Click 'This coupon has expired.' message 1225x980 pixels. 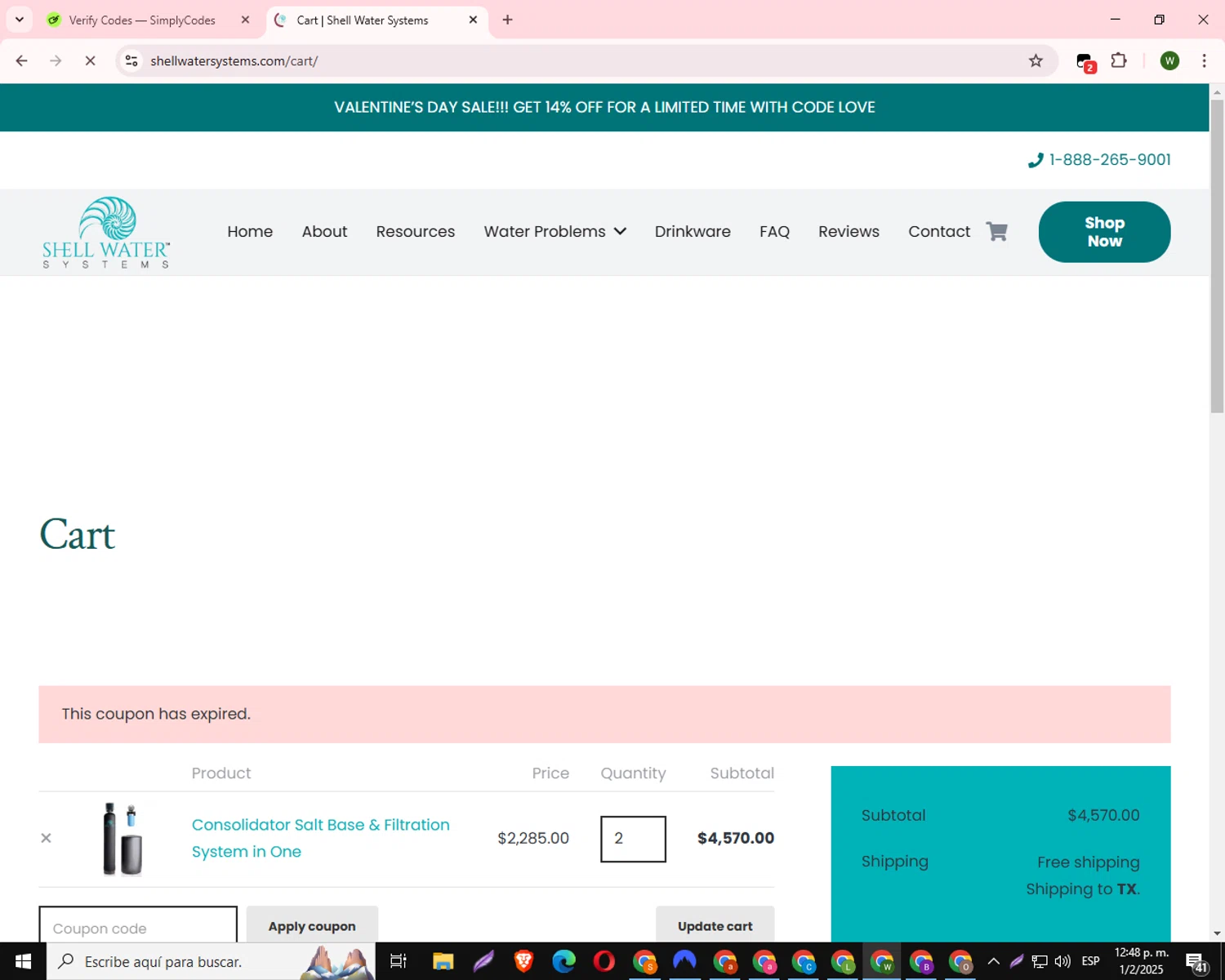point(156,714)
